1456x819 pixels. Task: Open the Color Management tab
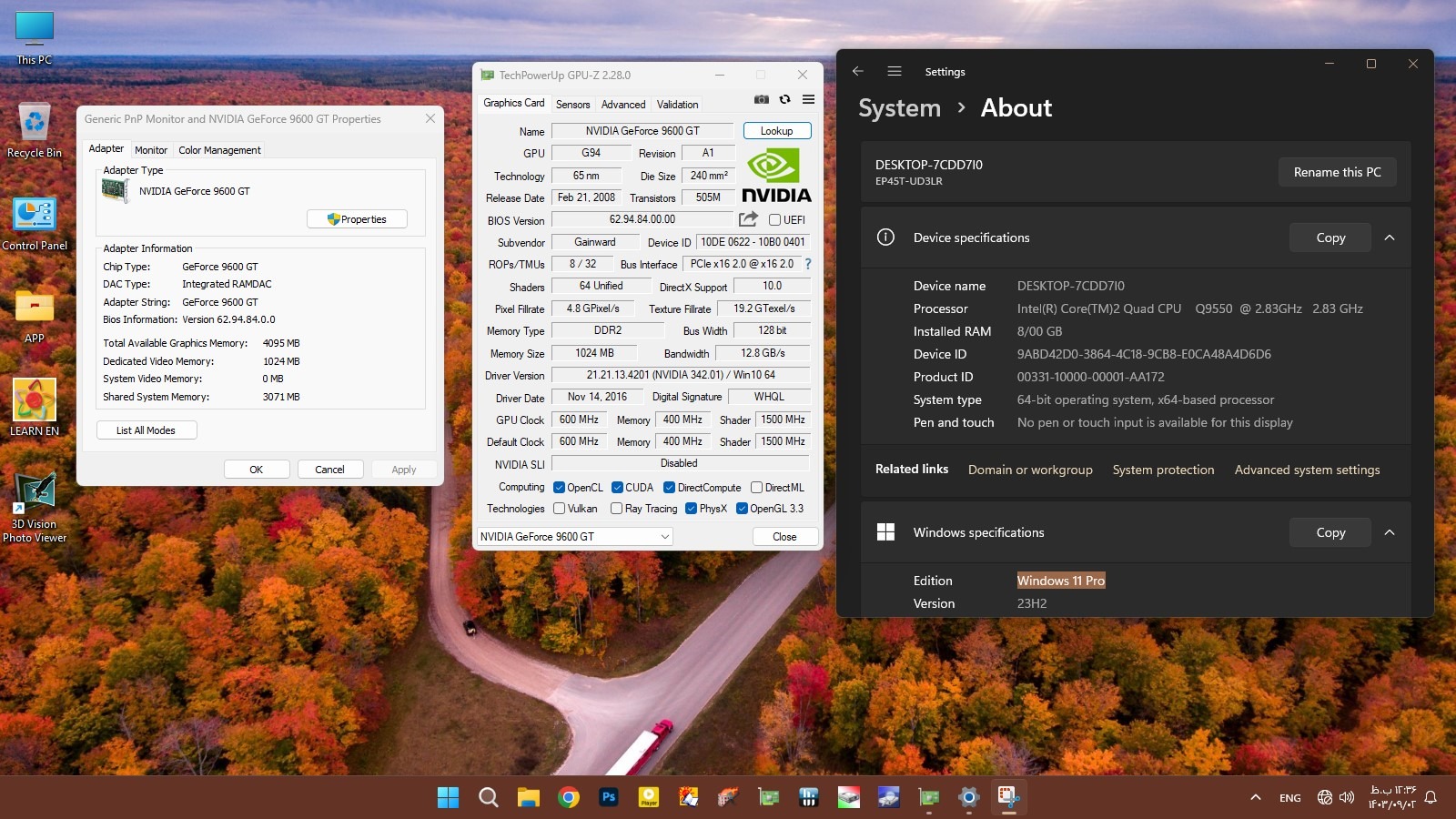coord(219,150)
